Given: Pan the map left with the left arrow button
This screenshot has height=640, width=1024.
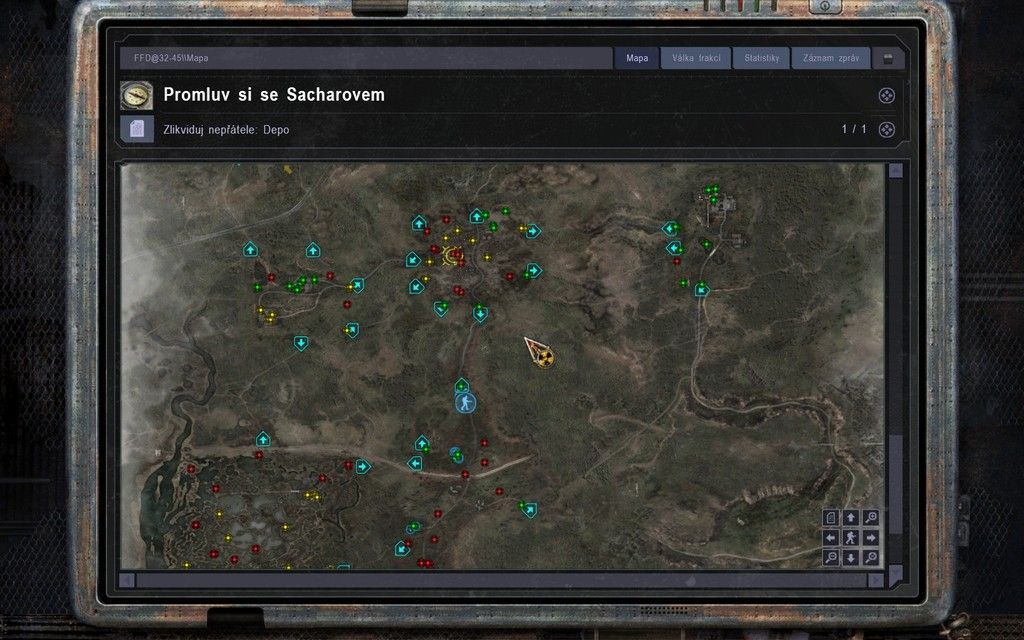Looking at the screenshot, I should point(831,537).
